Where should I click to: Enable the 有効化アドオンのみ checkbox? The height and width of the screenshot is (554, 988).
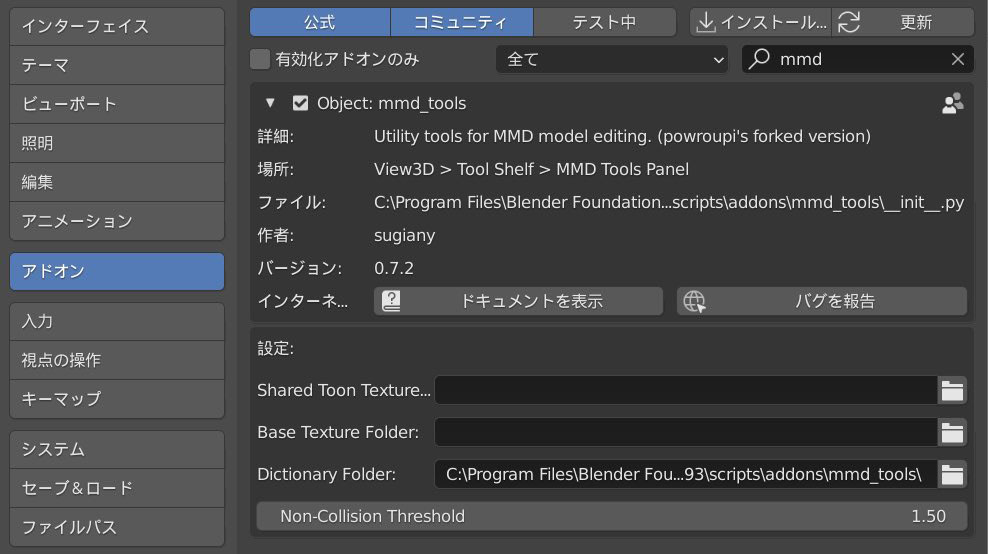[260, 59]
